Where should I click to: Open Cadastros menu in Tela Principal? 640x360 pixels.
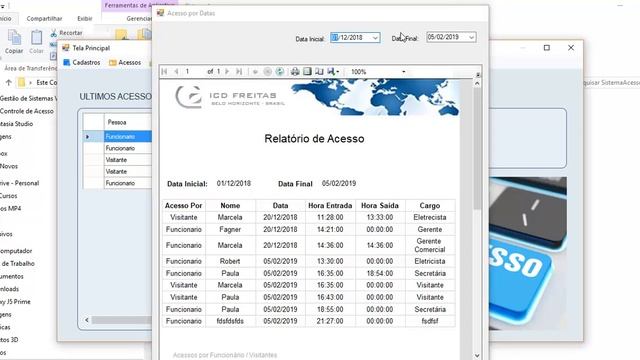tap(82, 62)
